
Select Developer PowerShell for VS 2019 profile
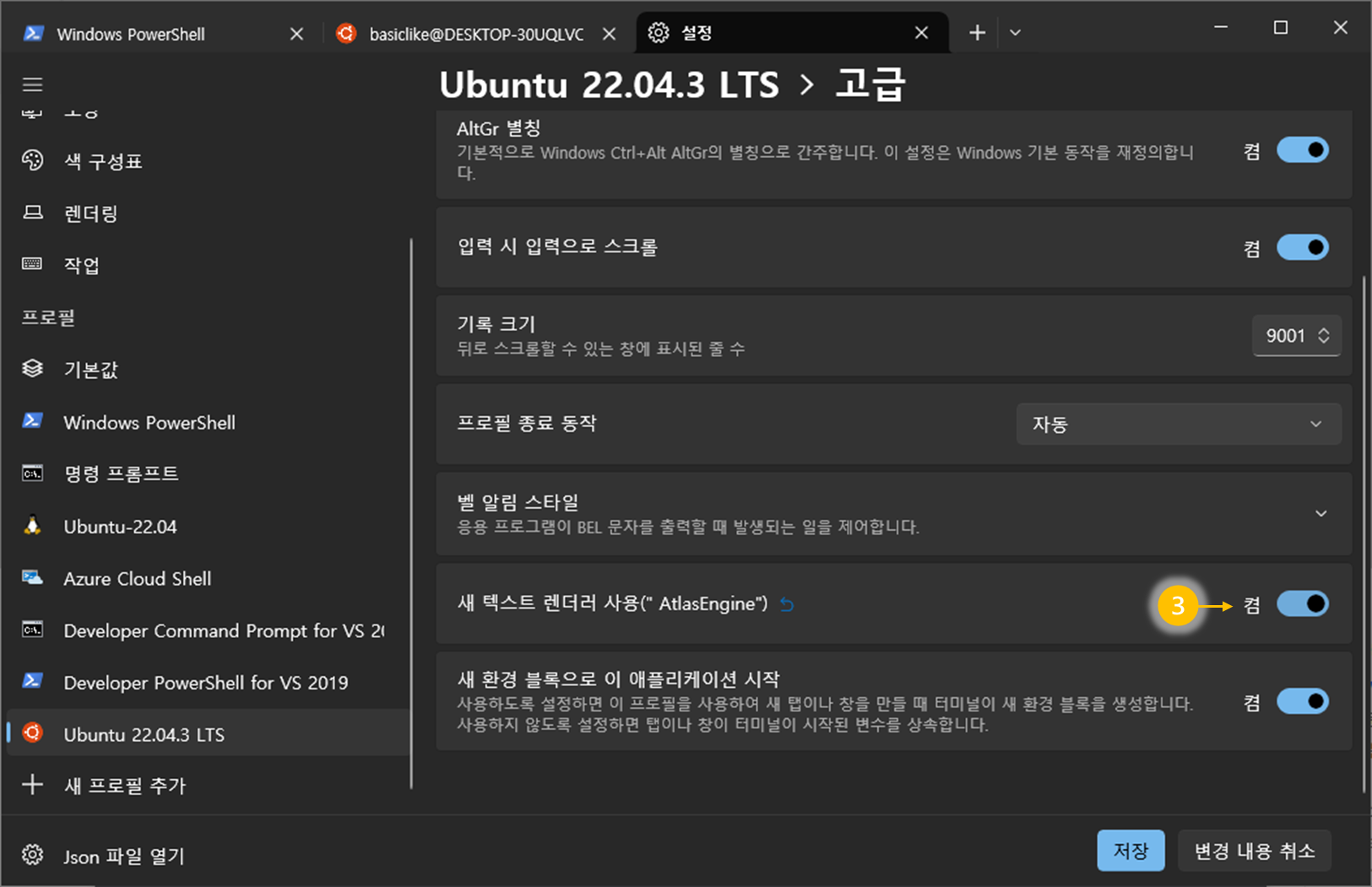coord(208,682)
